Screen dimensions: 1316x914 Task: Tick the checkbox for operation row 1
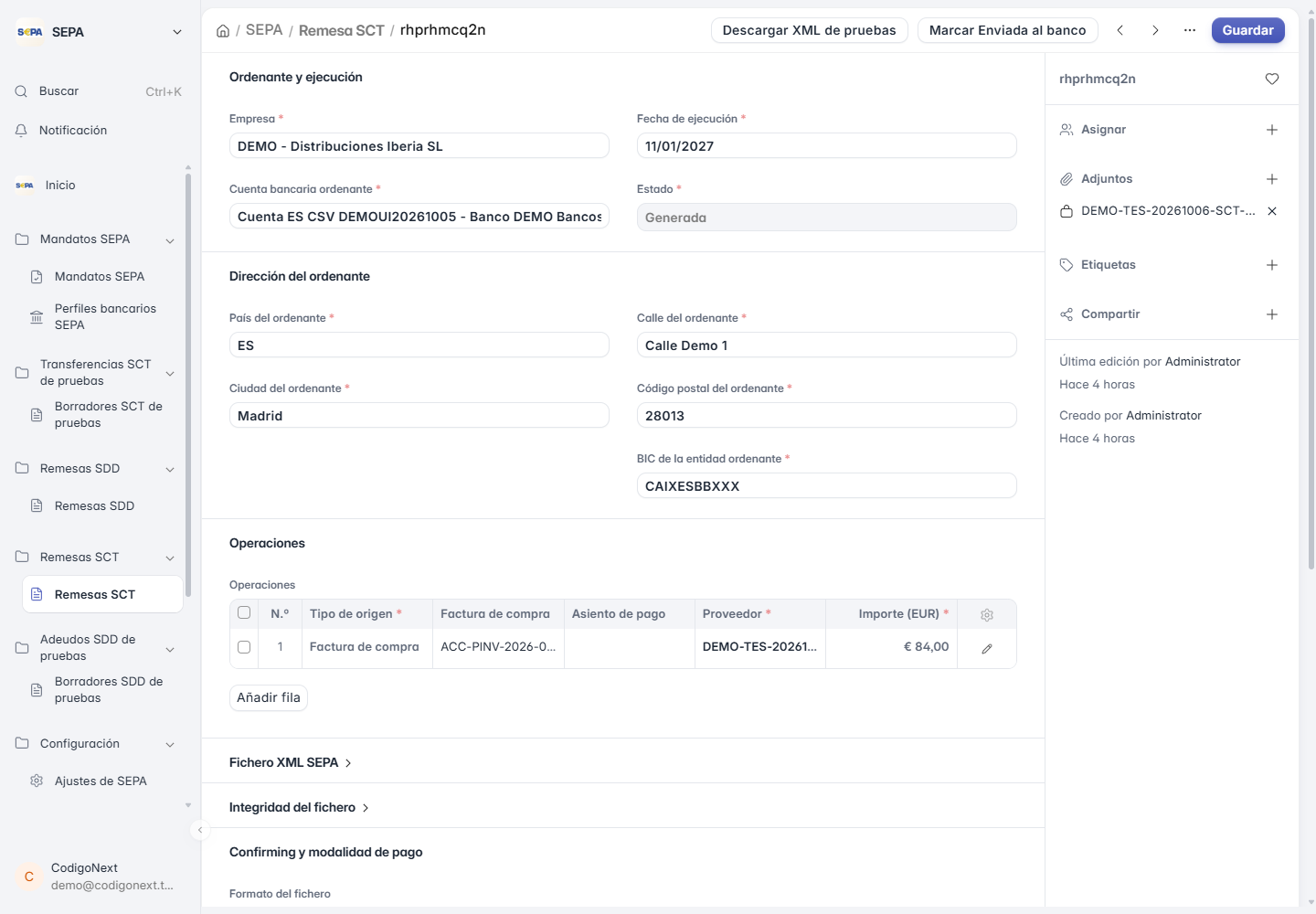click(244, 647)
